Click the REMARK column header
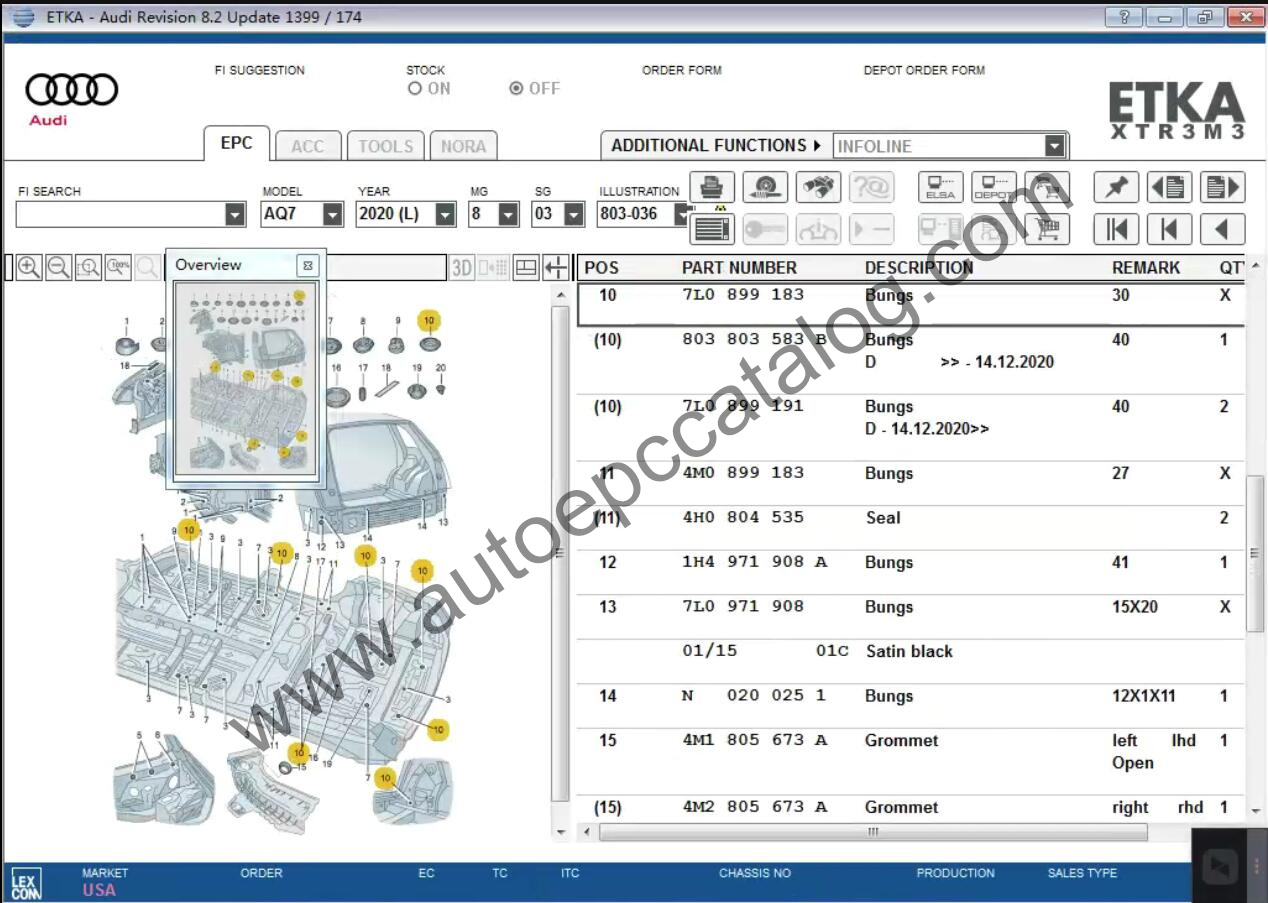The width and height of the screenshot is (1268, 903). 1146,268
